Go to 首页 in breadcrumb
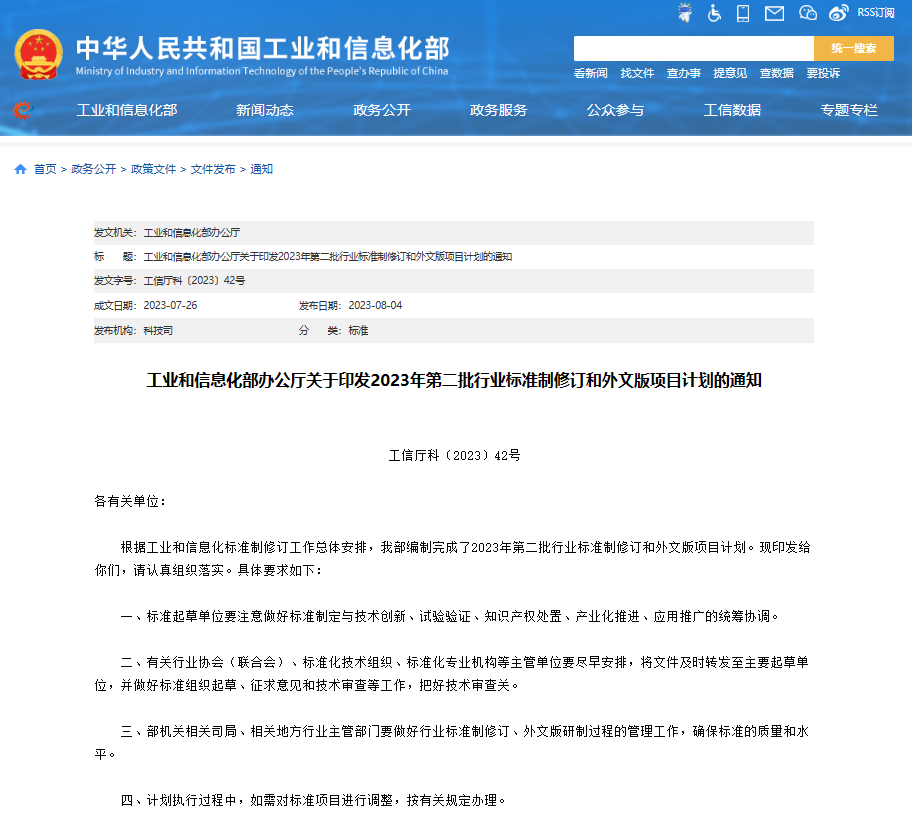912x831 pixels. click(x=45, y=169)
